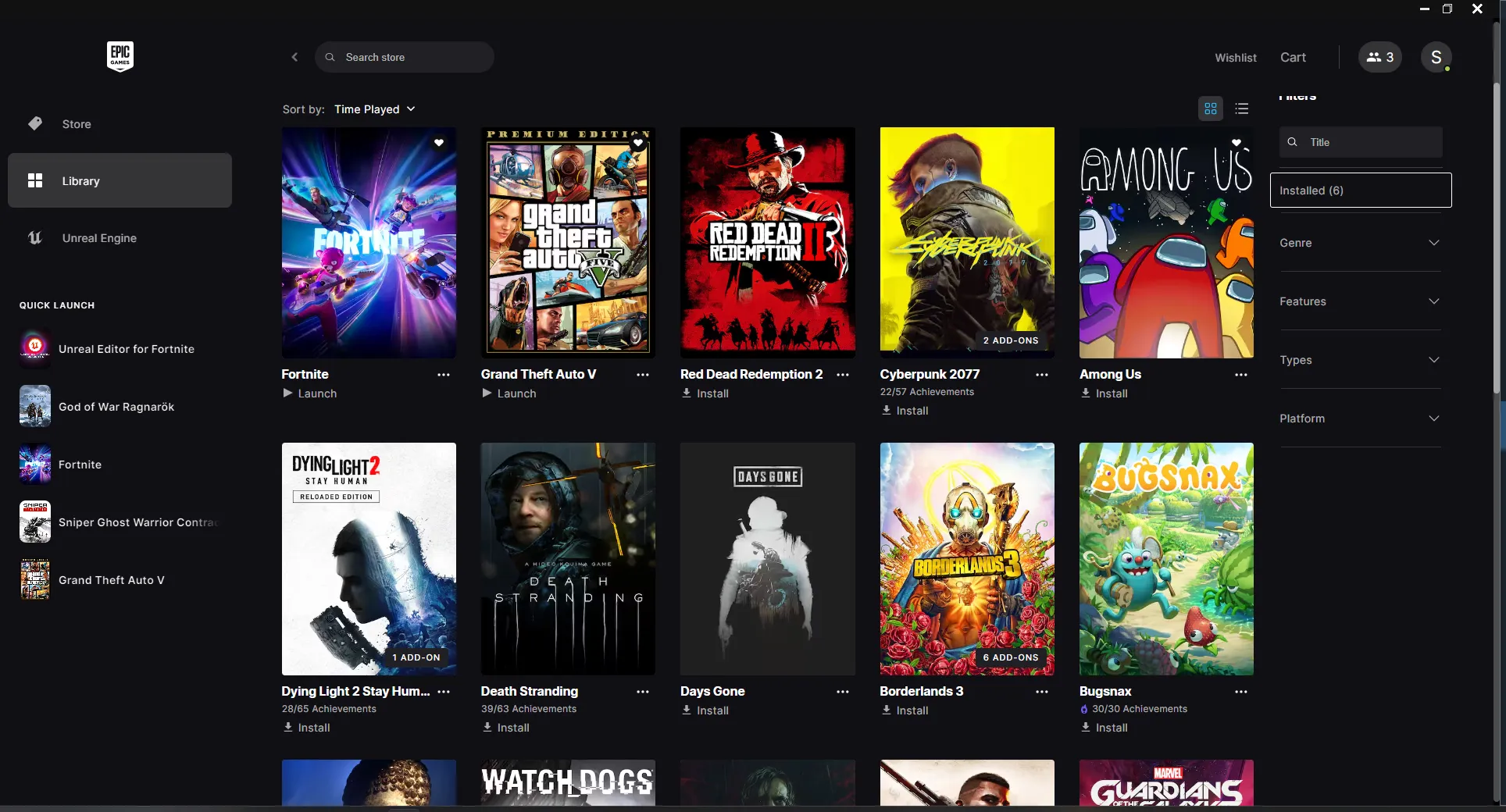
Task: Switch library to list view
Action: 1241,109
